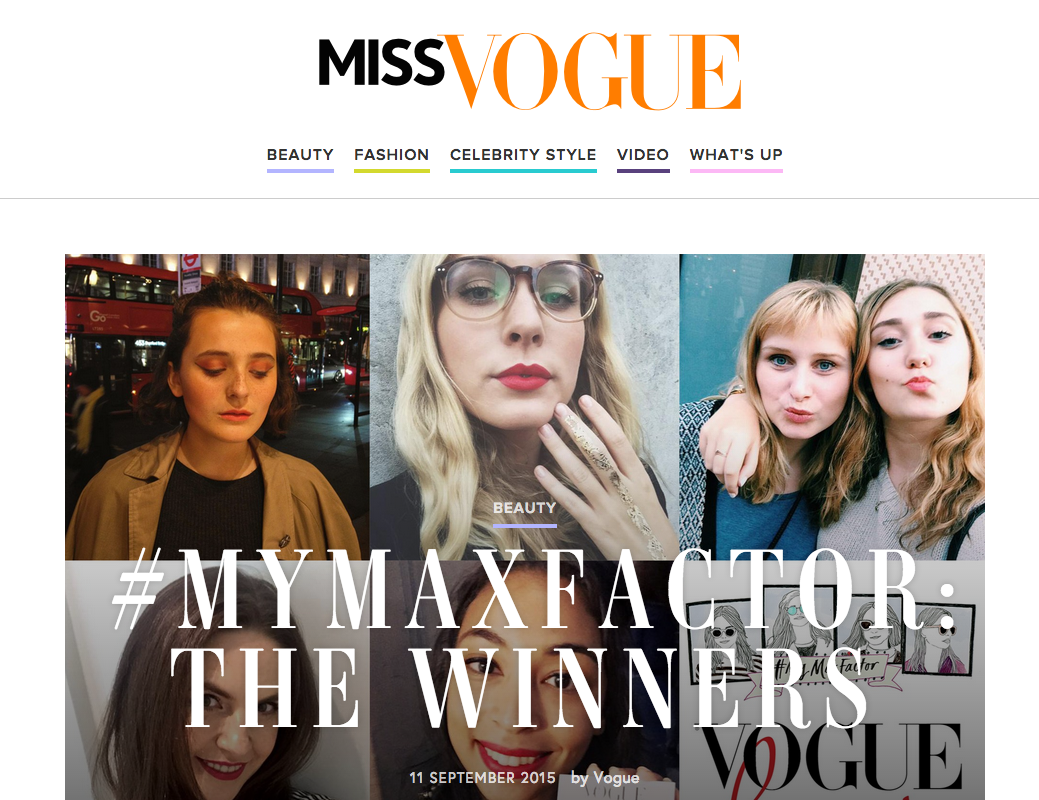Click the Miss Vogue logo
This screenshot has height=800, width=1039.
[x=529, y=70]
